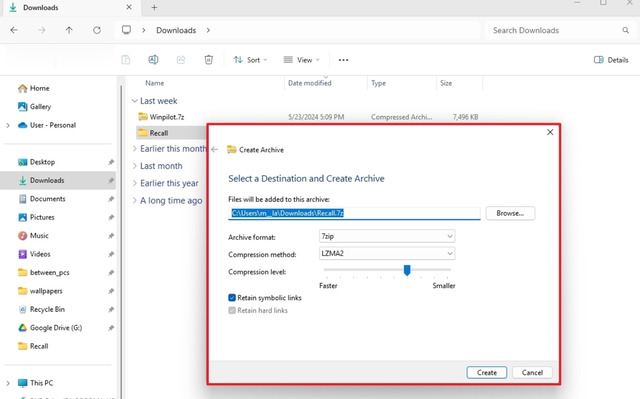Open User - Personal OneDrive
The height and width of the screenshot is (399, 640).
click(x=53, y=125)
